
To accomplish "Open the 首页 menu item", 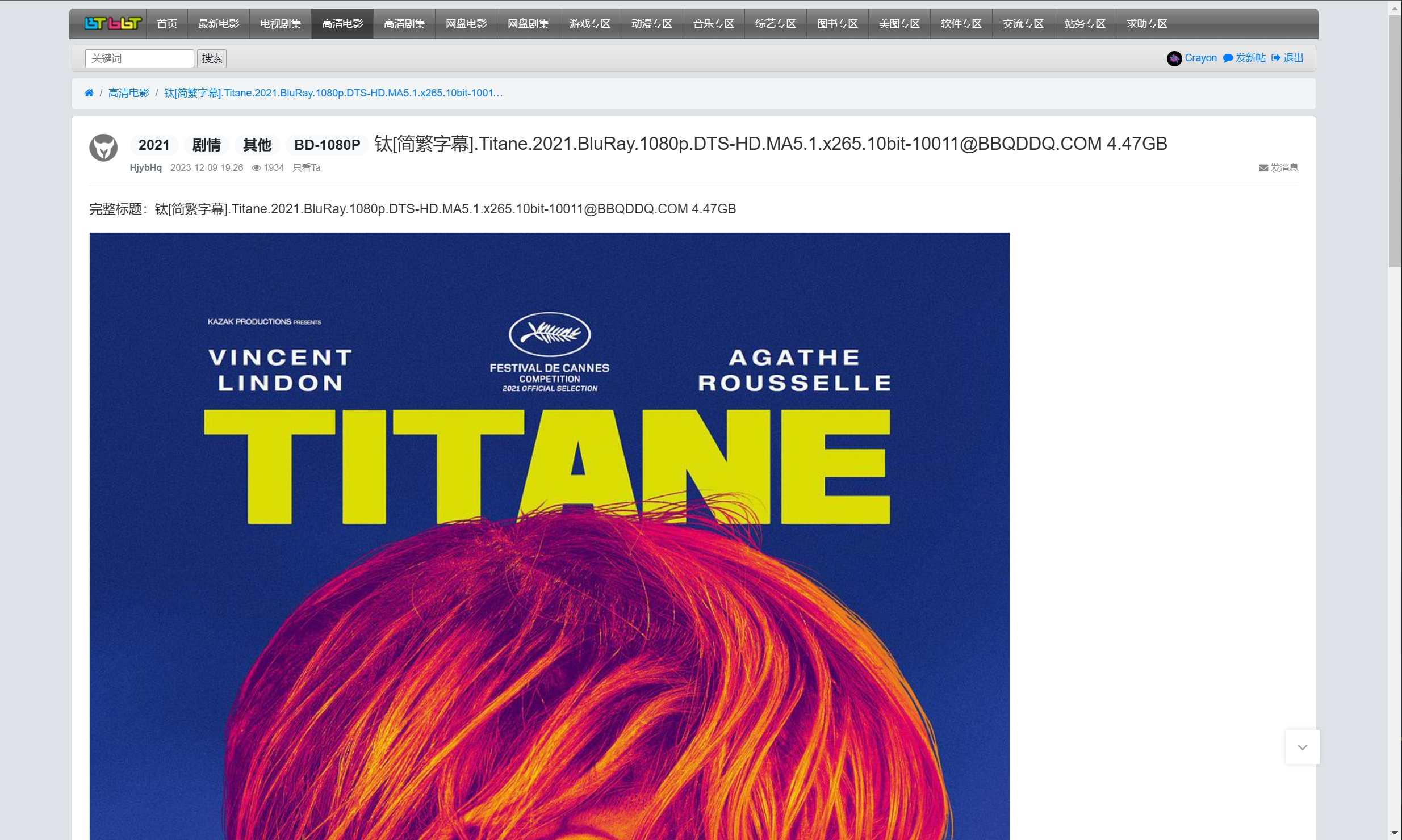I will (x=167, y=24).
